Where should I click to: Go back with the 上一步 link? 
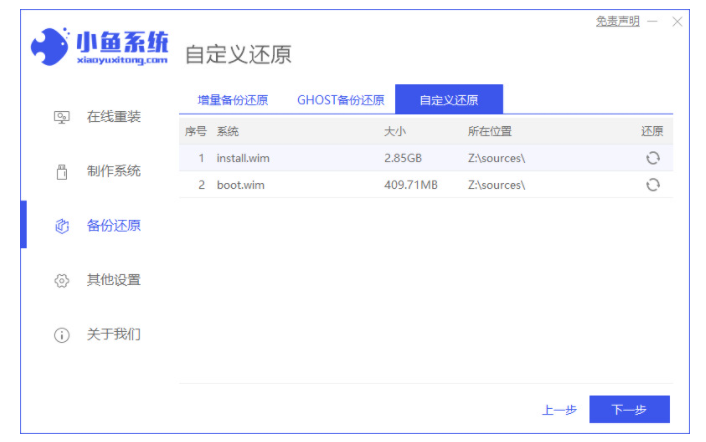click(559, 410)
